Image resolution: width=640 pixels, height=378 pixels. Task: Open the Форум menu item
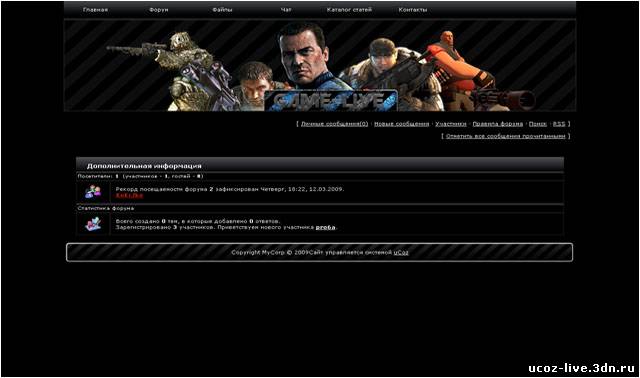point(159,9)
